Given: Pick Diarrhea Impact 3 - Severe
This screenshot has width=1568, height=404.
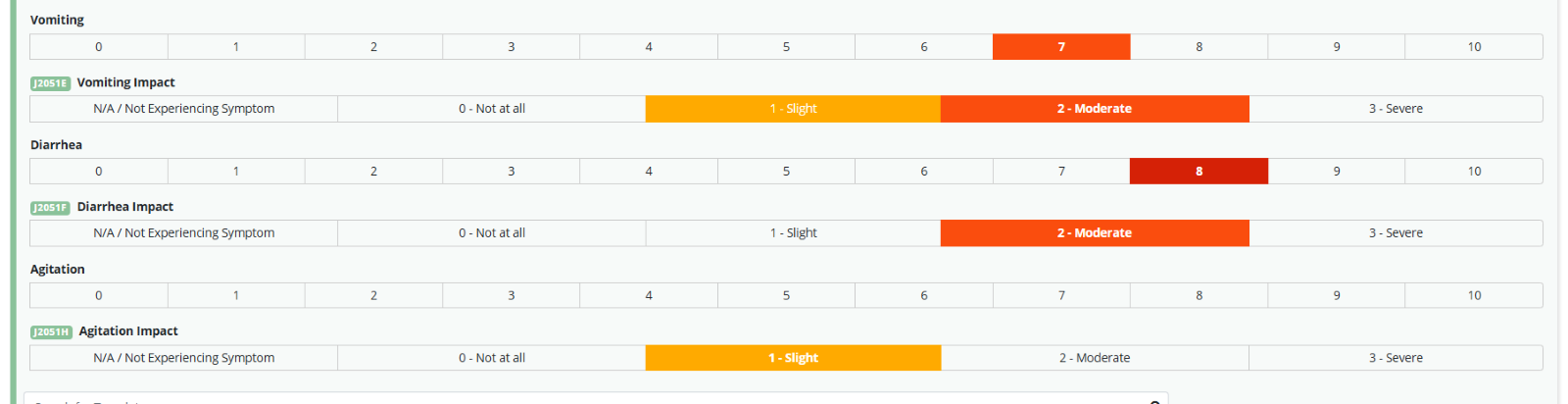Looking at the screenshot, I should coord(1396,233).
